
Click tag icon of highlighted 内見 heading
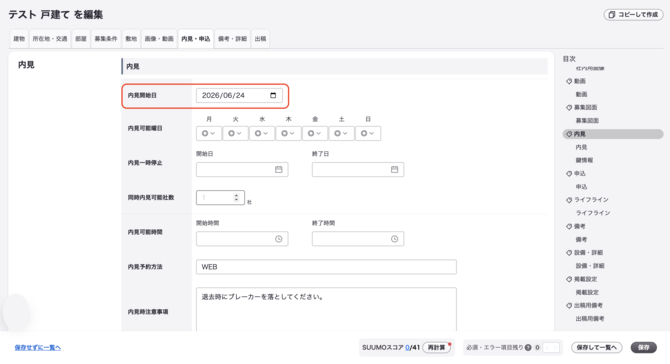click(569, 134)
